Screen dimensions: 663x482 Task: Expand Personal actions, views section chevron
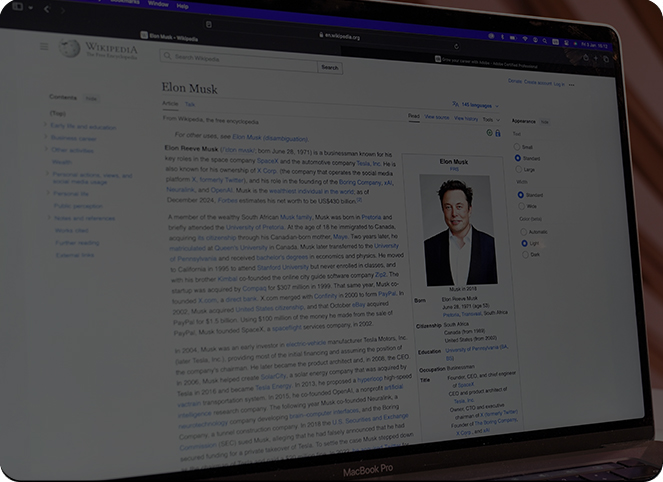[x=47, y=173]
